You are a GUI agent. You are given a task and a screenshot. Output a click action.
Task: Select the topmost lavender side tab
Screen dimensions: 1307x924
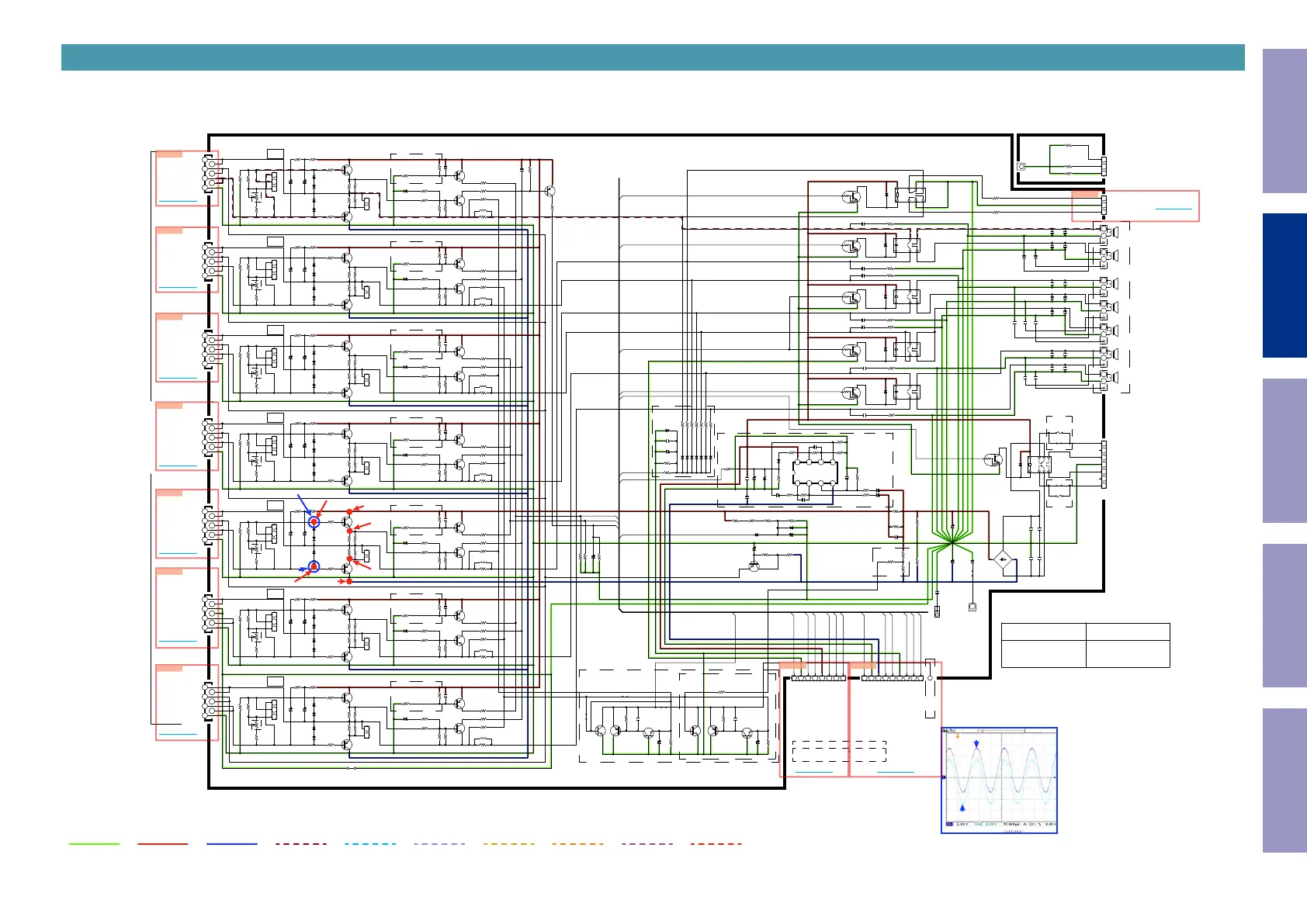pos(1284,121)
